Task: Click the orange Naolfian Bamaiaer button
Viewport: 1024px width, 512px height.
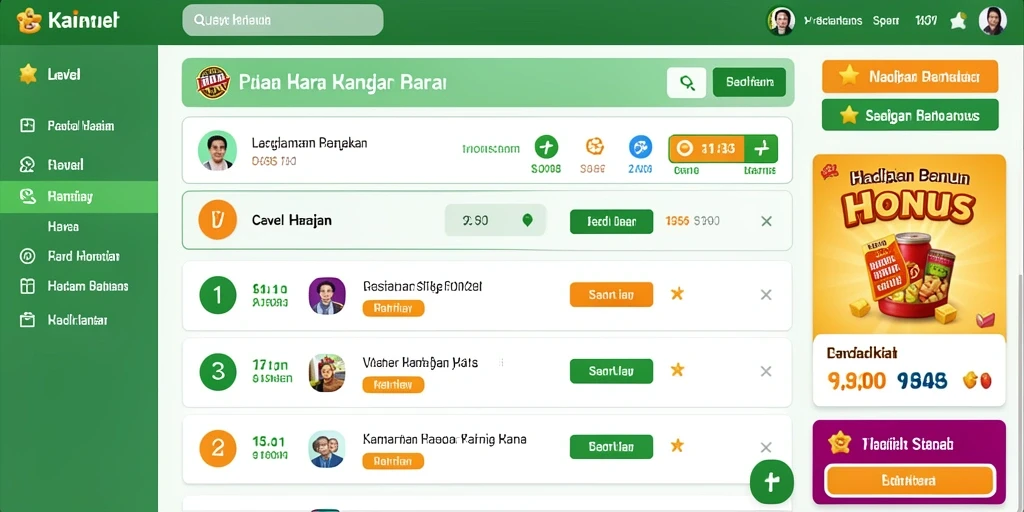Action: pyautogui.click(x=910, y=76)
